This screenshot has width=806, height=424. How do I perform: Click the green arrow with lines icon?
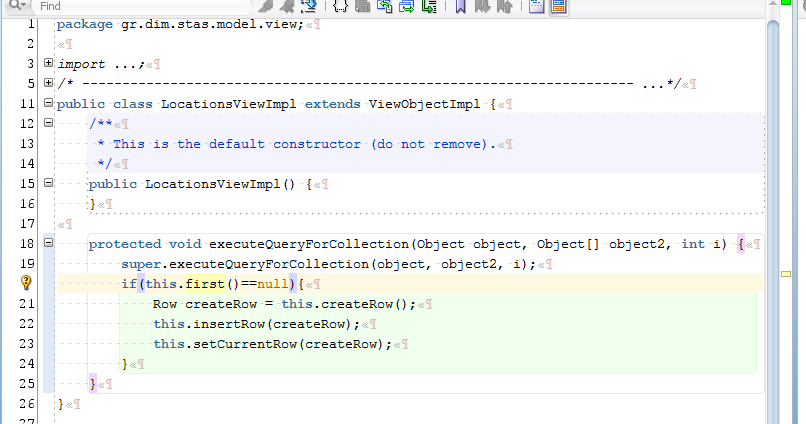tap(429, 6)
